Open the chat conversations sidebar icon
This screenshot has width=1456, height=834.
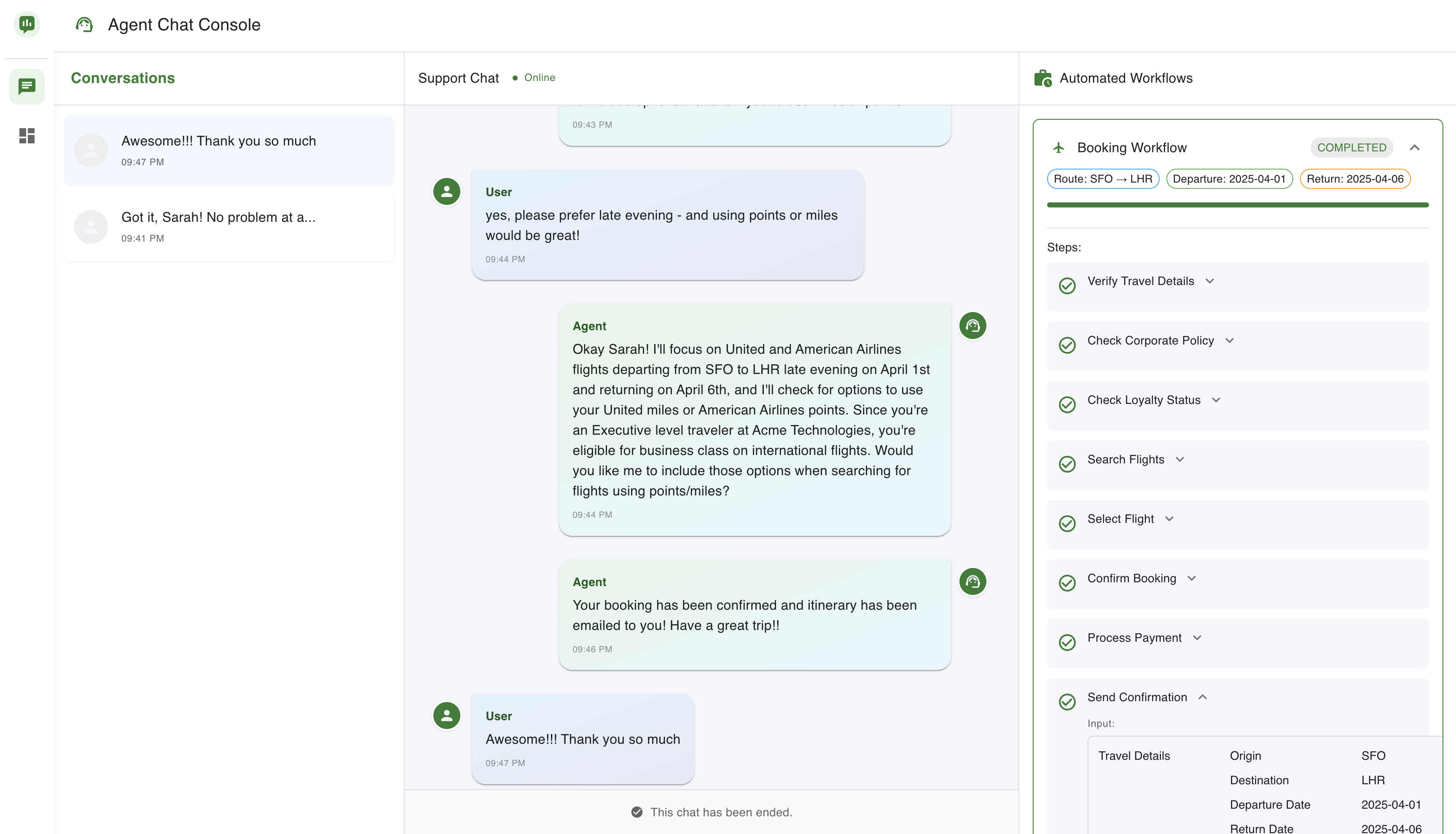27,86
